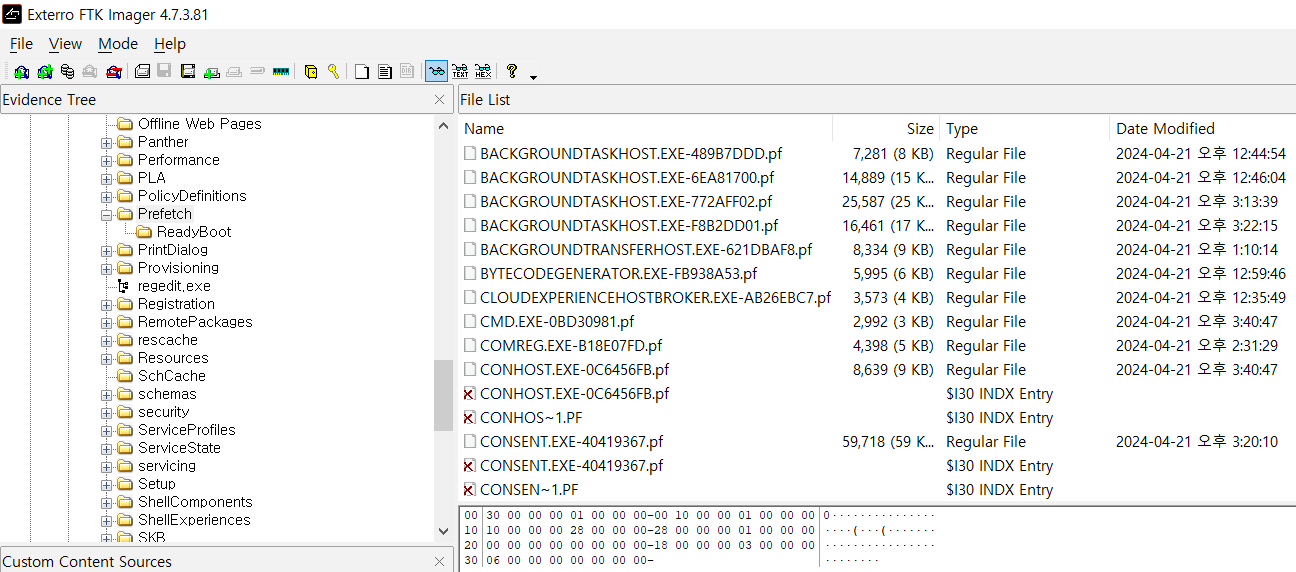This screenshot has width=1296, height=572.
Task: Click Remove All Evidence Items icon
Action: click(x=114, y=72)
